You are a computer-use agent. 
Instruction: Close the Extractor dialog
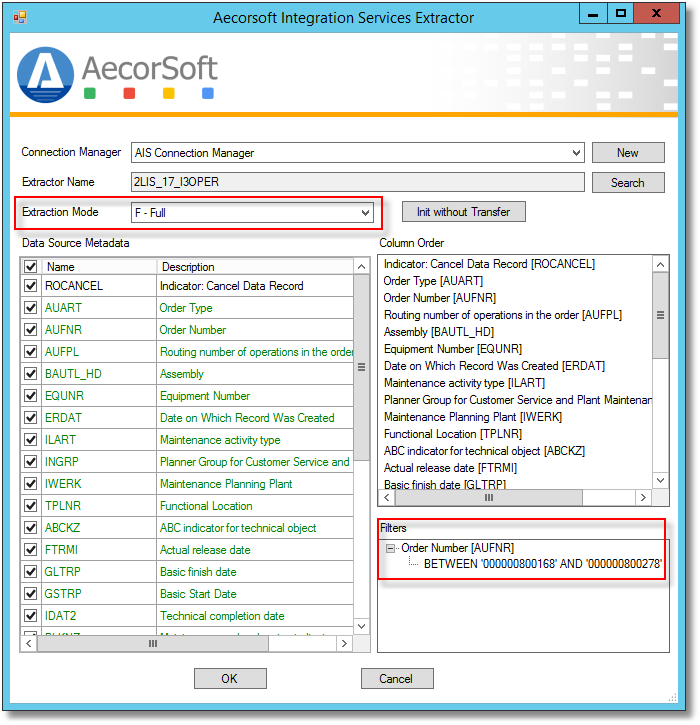tap(656, 13)
